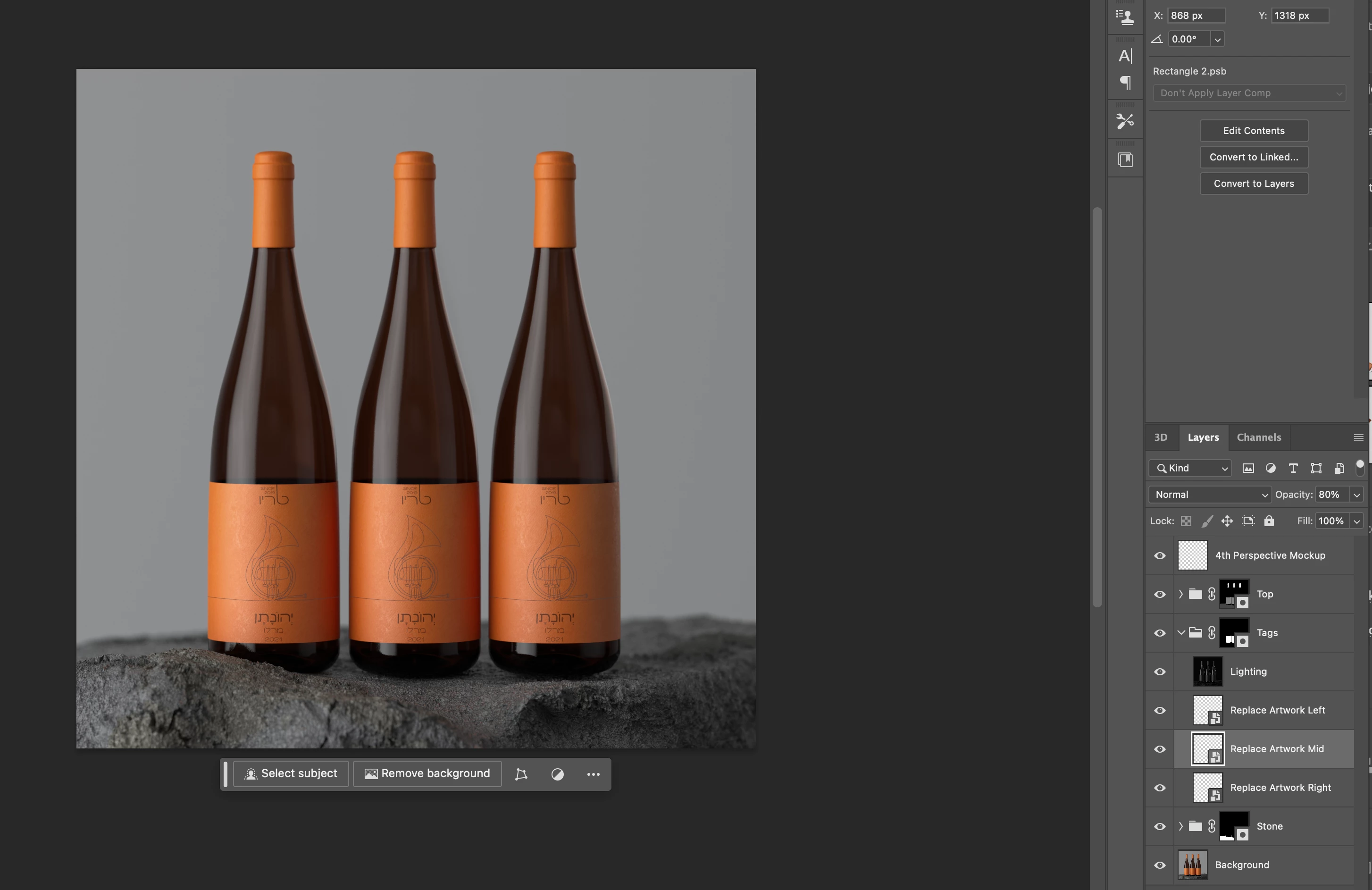Click the mask icon in contextual taskbar
The image size is (1372, 890).
(x=557, y=774)
